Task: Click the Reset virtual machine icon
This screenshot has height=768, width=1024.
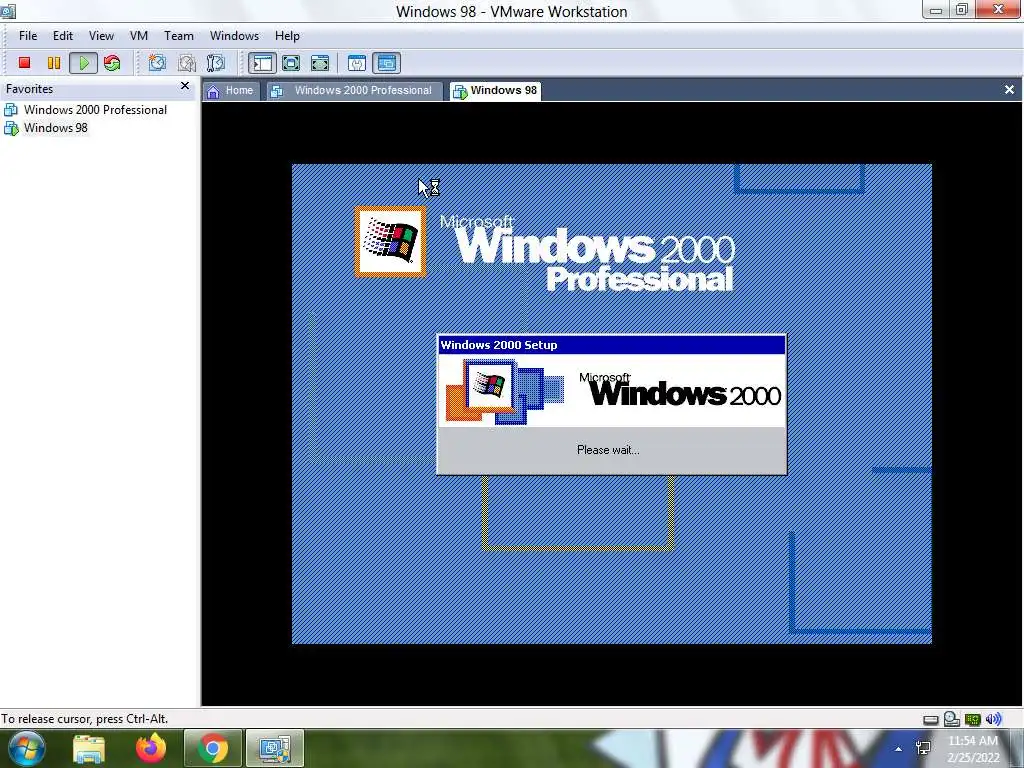Action: click(x=112, y=63)
